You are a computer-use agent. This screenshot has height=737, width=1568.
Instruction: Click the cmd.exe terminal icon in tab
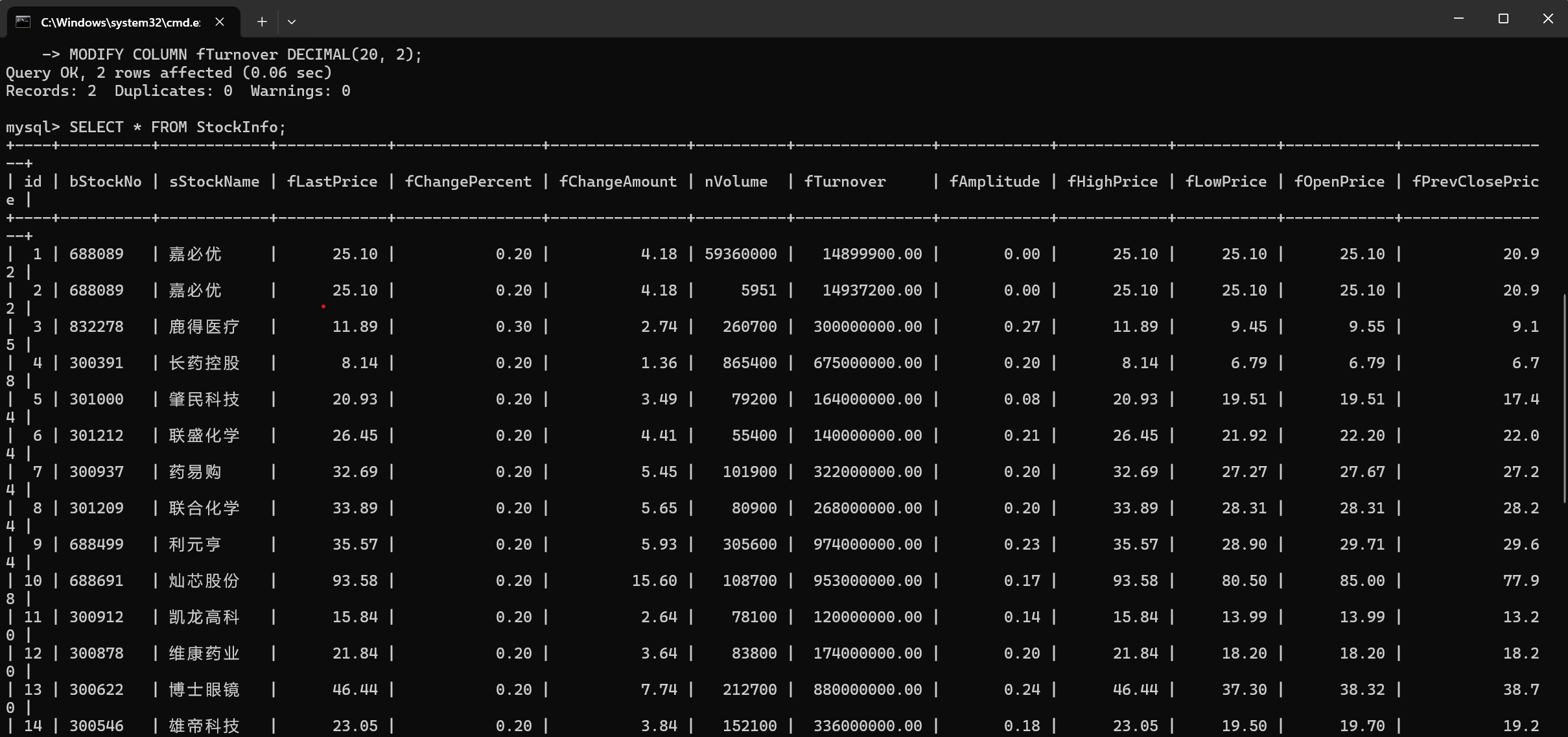click(x=23, y=22)
